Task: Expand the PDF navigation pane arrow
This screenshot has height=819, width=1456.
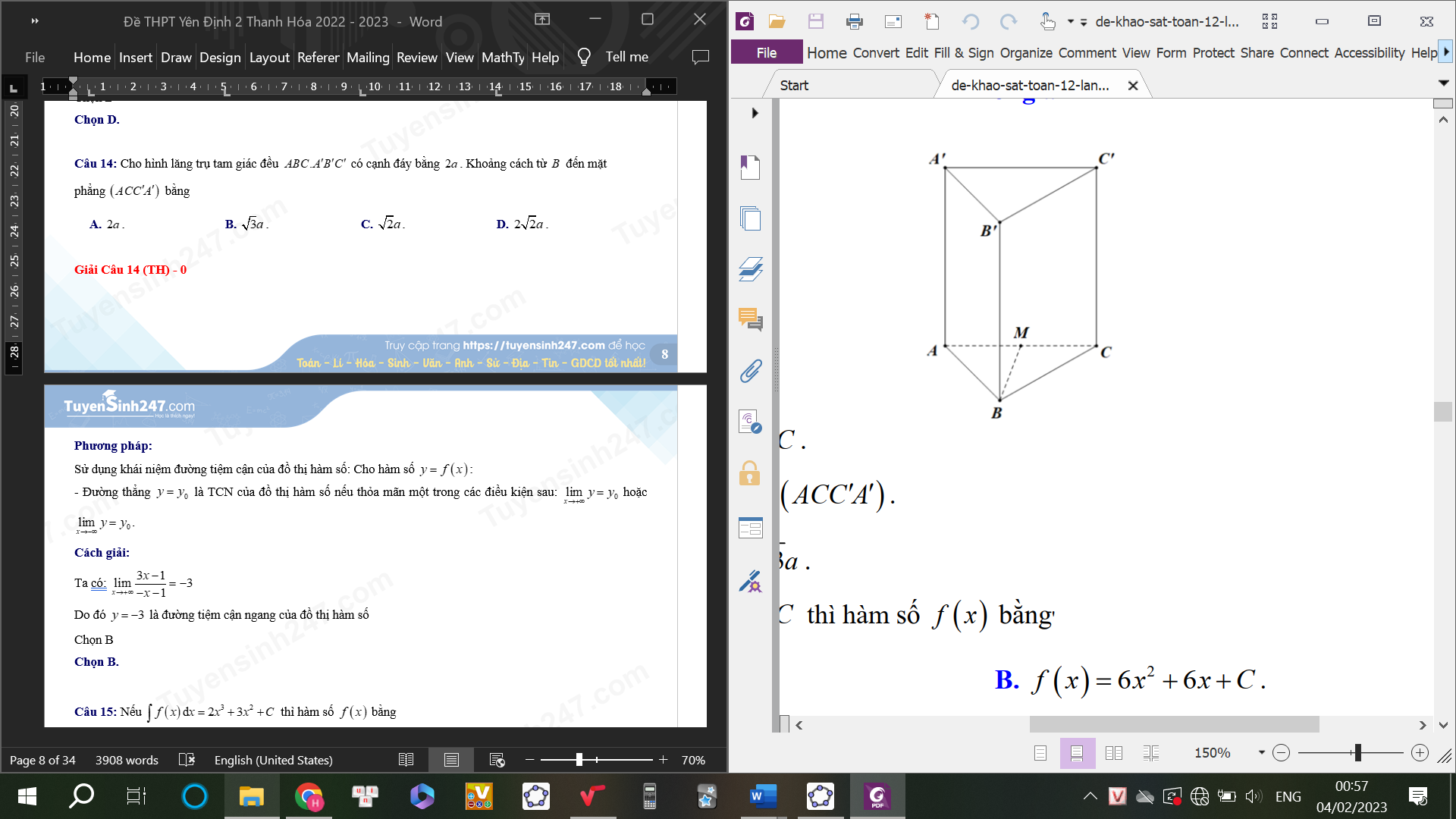Action: pos(755,113)
